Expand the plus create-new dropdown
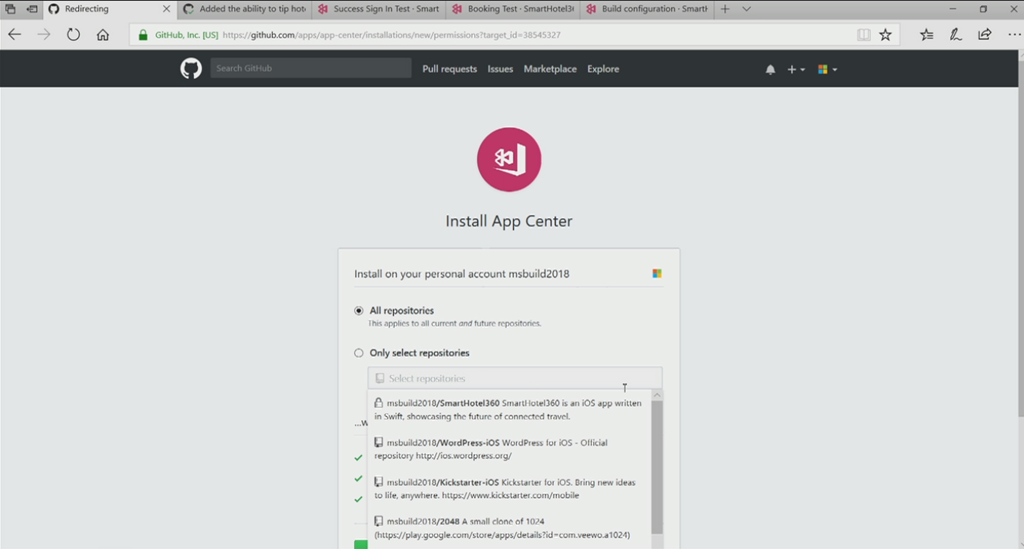1024x549 pixels. (x=795, y=70)
